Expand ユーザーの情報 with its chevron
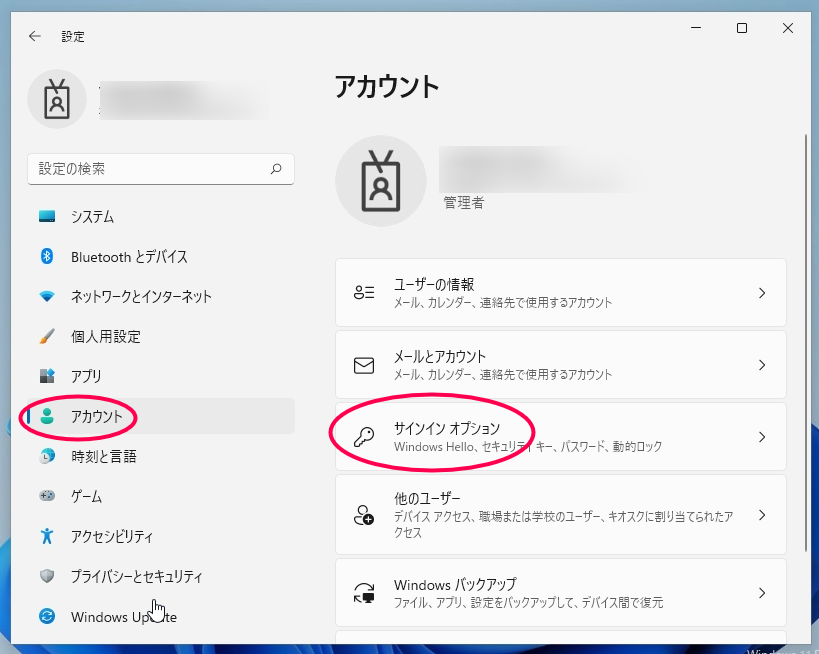Screen dimensions: 819x654 [x=762, y=293]
